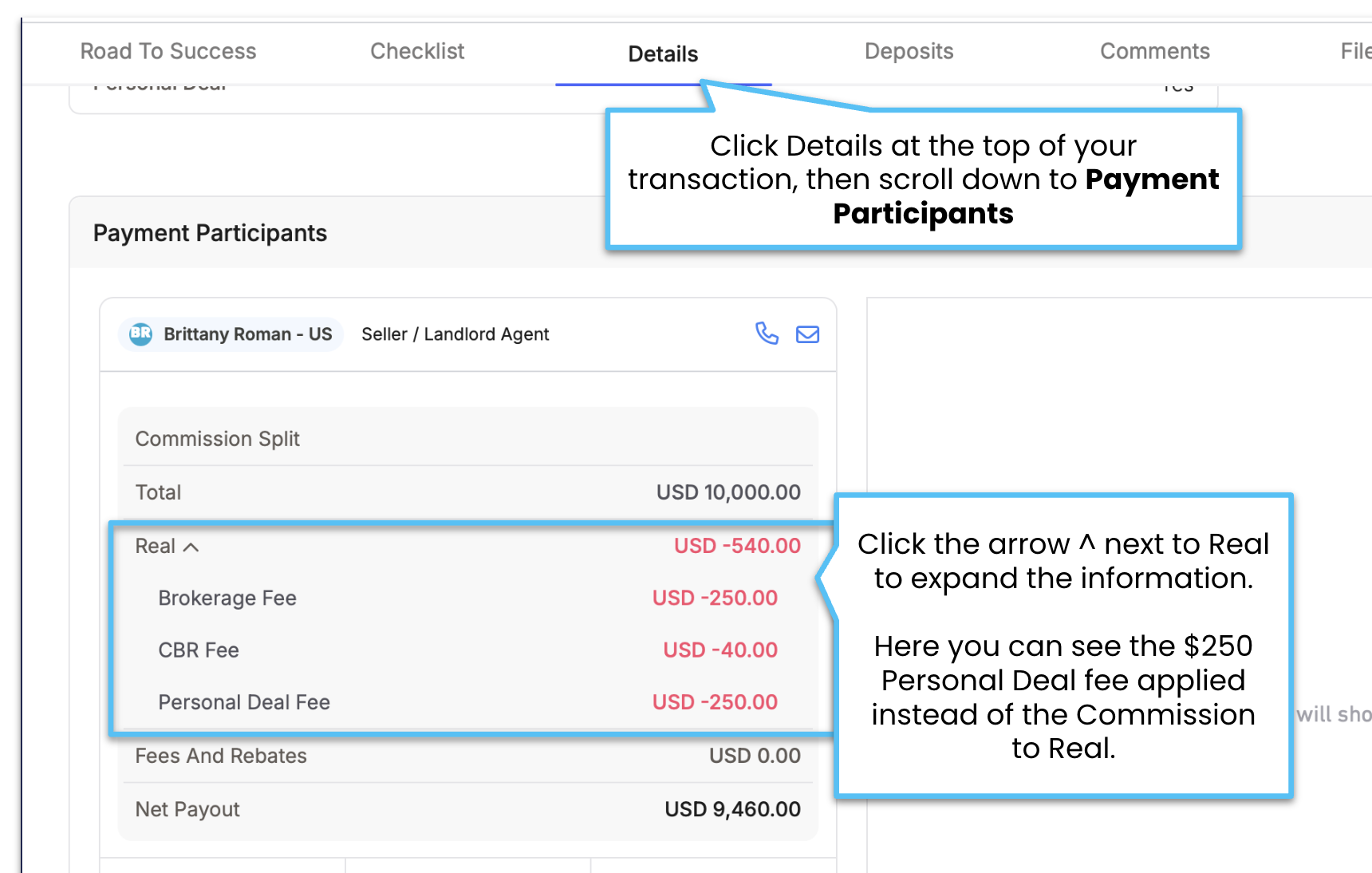Open the Road To Success tab
Image resolution: width=1372 pixels, height=873 pixels.
168,51
